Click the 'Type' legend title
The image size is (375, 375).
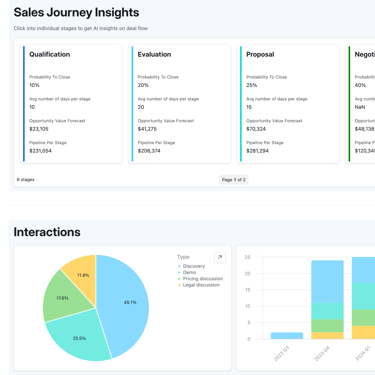pos(183,257)
